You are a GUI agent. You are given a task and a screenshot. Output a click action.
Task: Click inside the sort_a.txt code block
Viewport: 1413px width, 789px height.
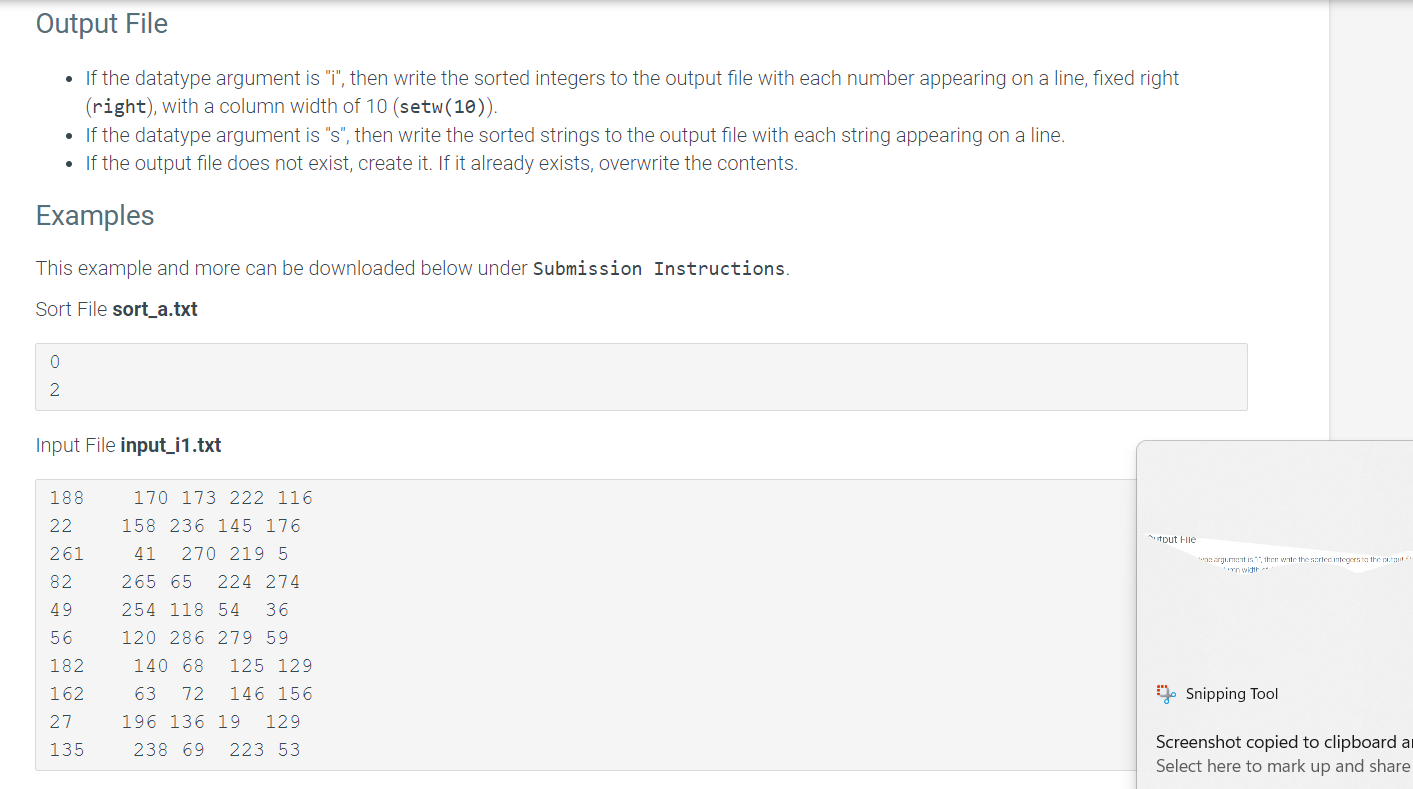[640, 375]
